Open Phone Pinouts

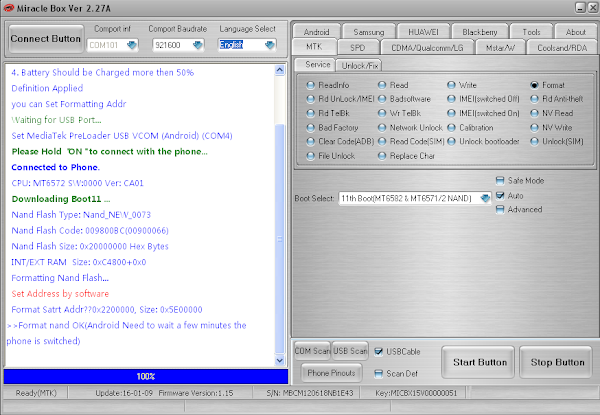pos(331,373)
